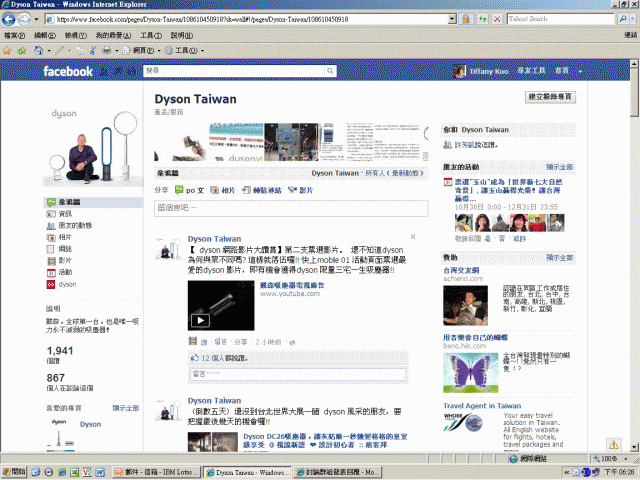The image size is (640, 480).
Task: Click the status update text box
Action: [x=291, y=208]
